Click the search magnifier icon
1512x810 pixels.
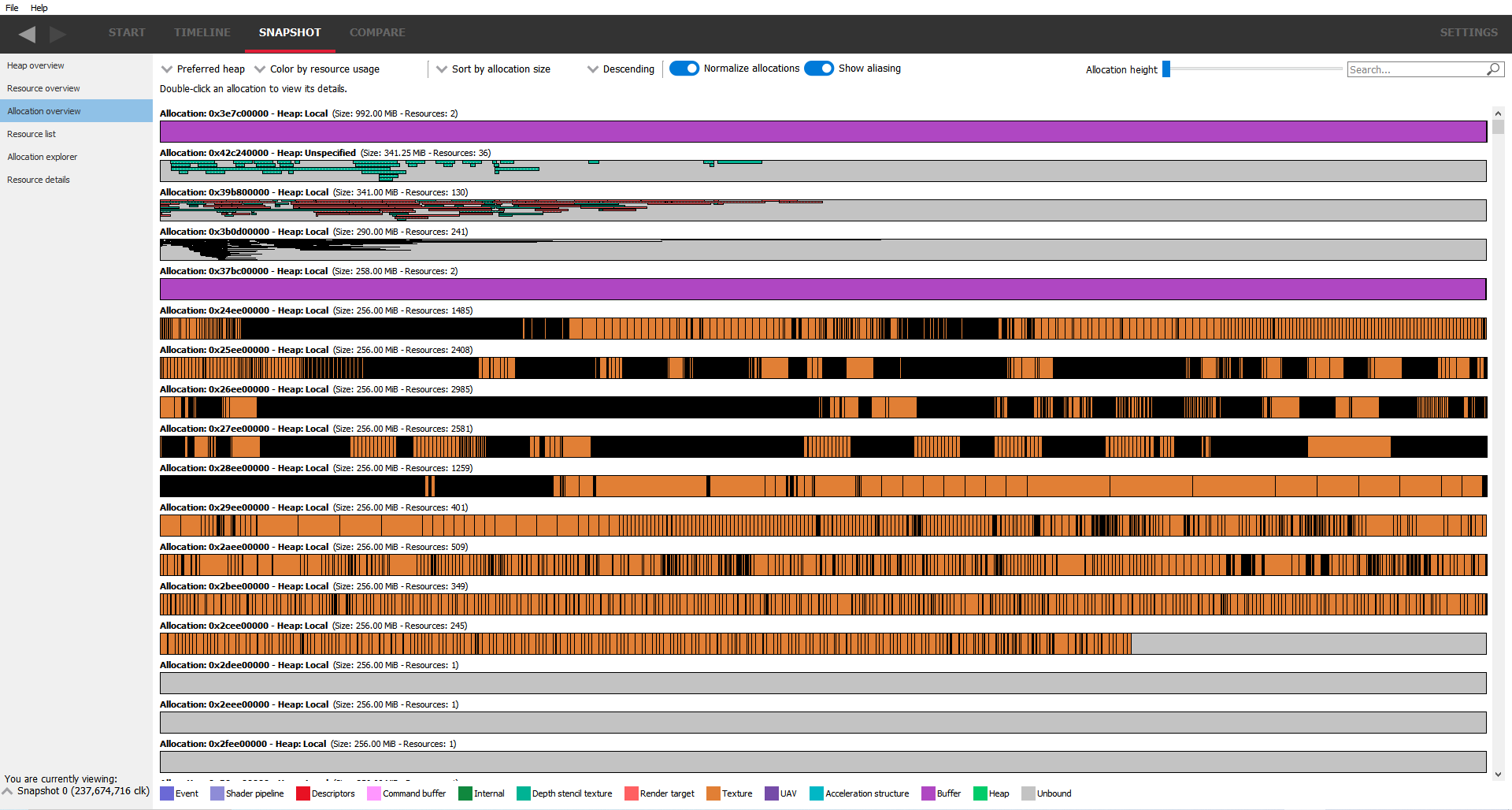pos(1493,69)
